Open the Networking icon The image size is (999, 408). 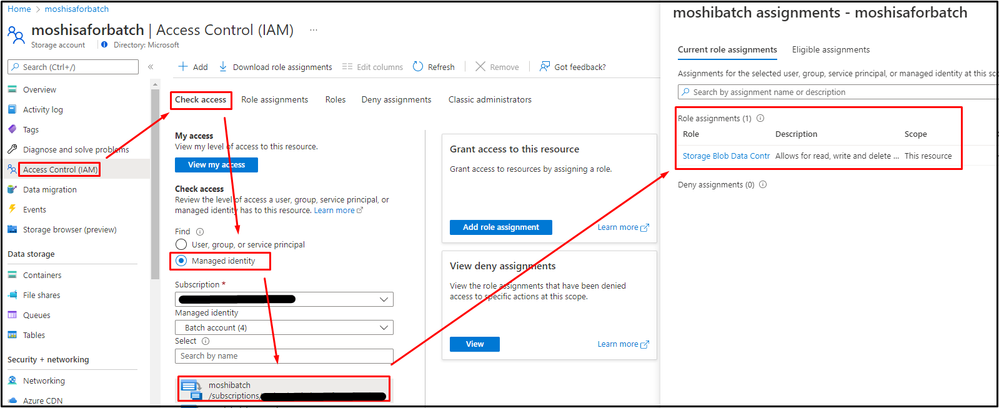point(12,381)
